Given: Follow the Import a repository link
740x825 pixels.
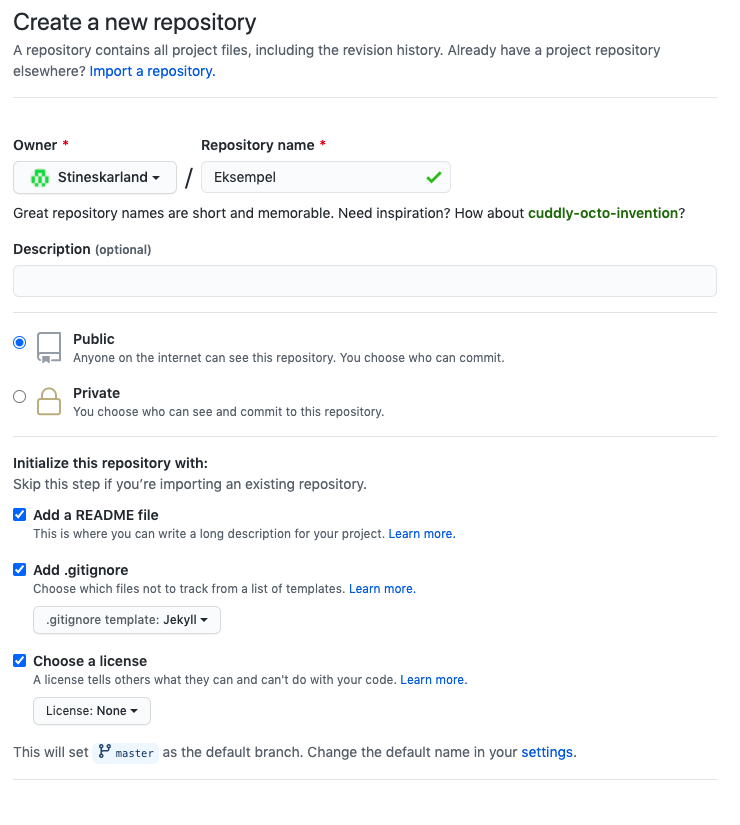Looking at the screenshot, I should pos(153,71).
